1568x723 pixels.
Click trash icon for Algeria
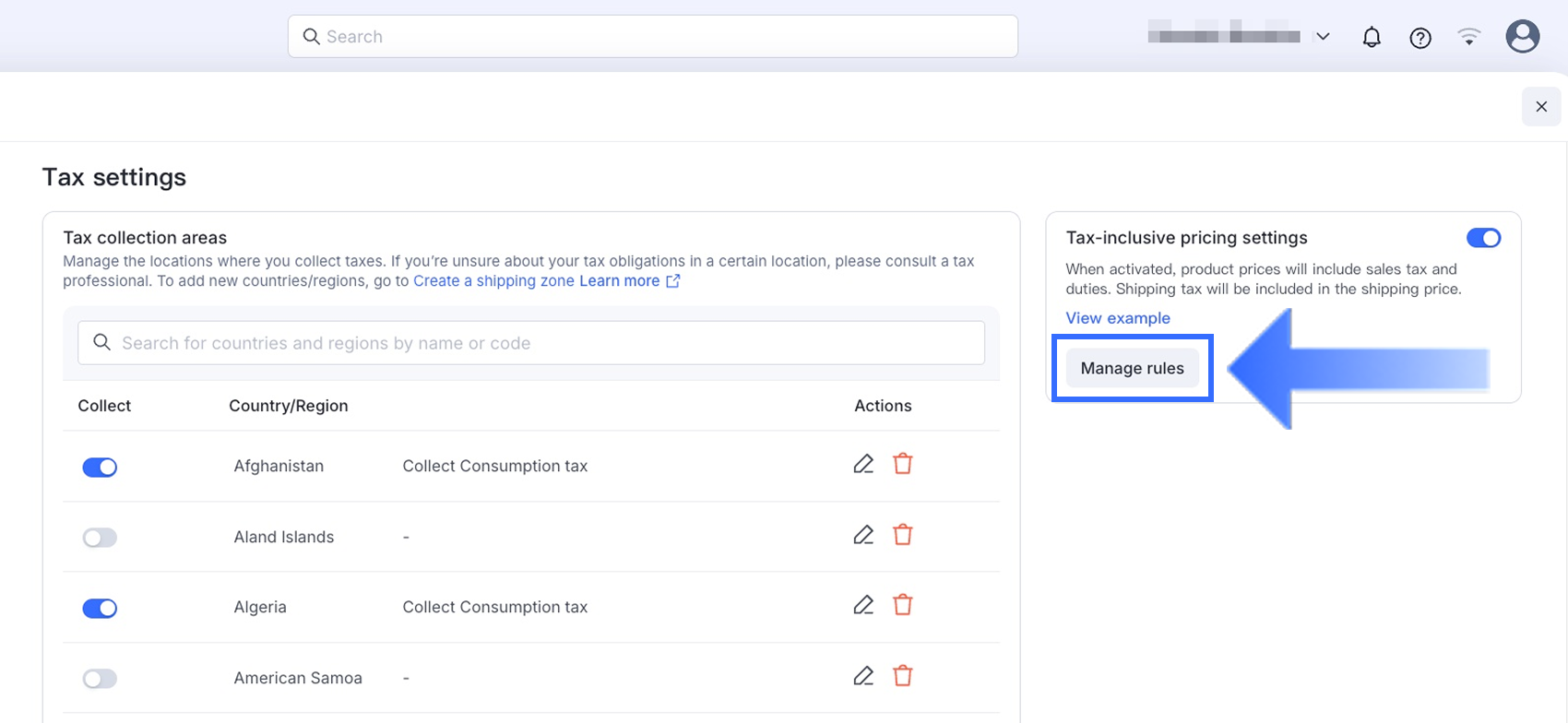[x=902, y=605]
